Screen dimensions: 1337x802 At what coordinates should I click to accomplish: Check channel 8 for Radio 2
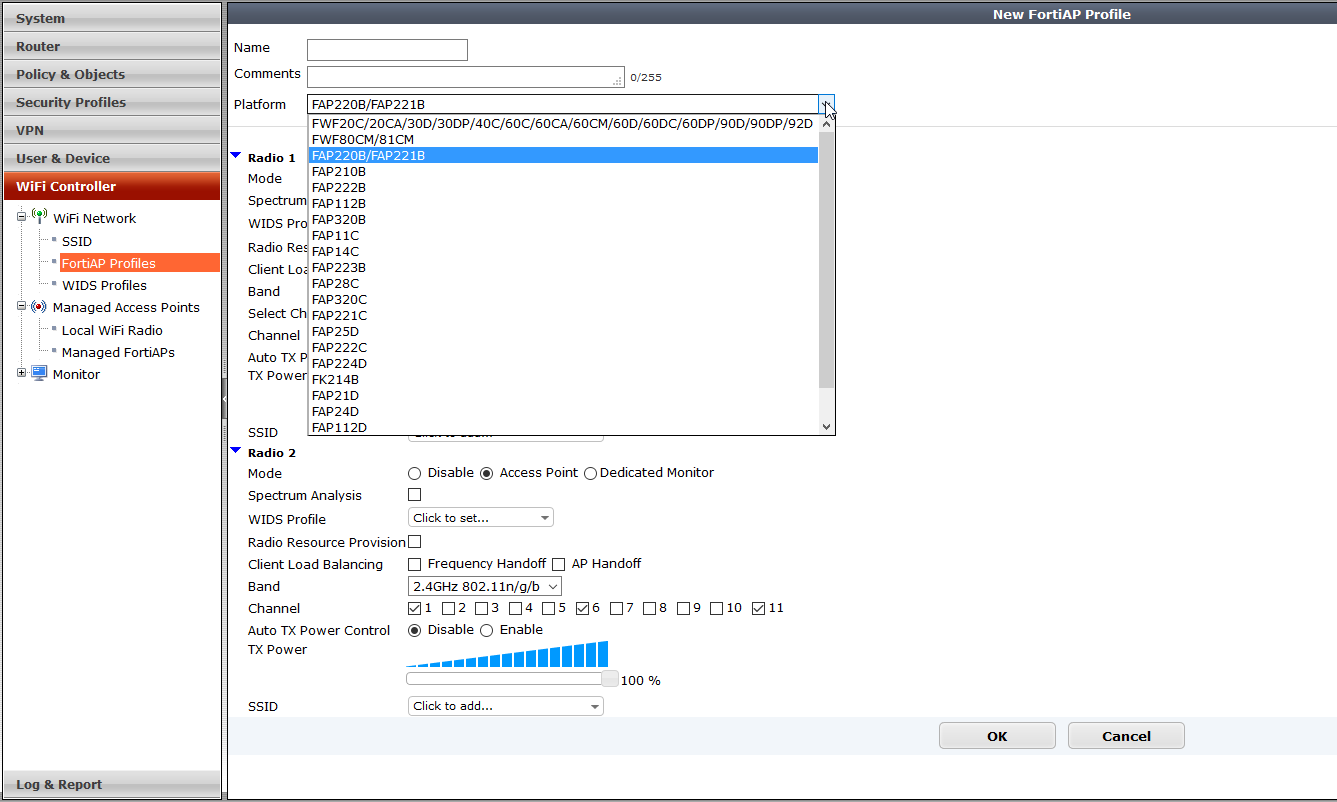click(650, 608)
